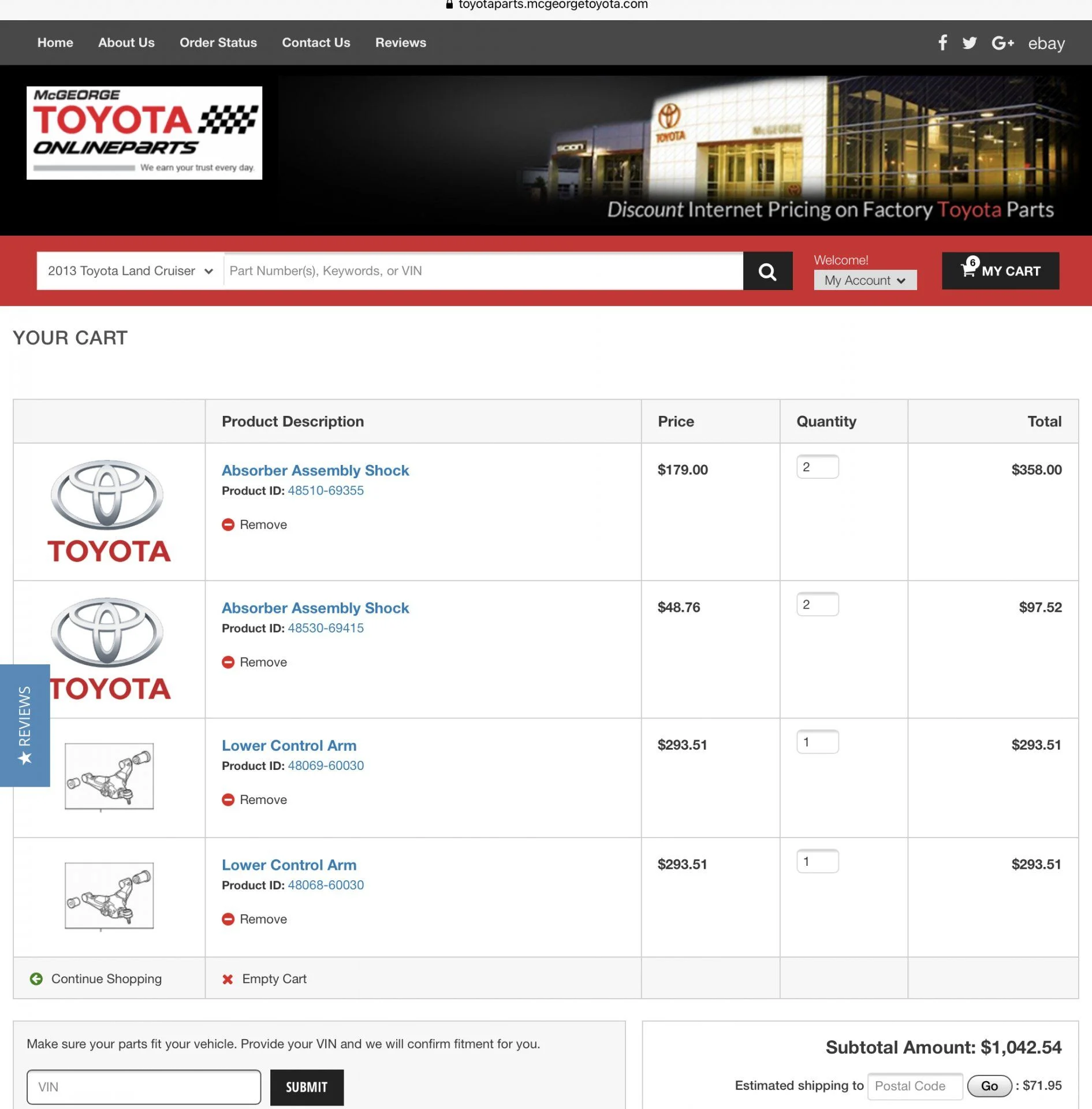This screenshot has height=1109, width=1092.
Task: Open the Google Plus icon
Action: tap(1002, 43)
